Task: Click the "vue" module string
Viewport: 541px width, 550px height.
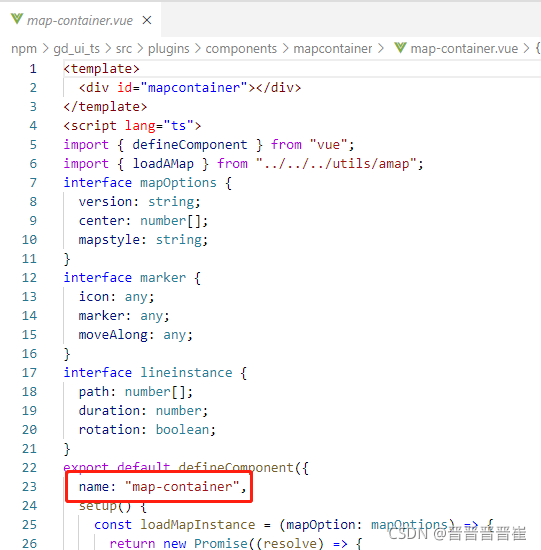Action: pos(328,145)
